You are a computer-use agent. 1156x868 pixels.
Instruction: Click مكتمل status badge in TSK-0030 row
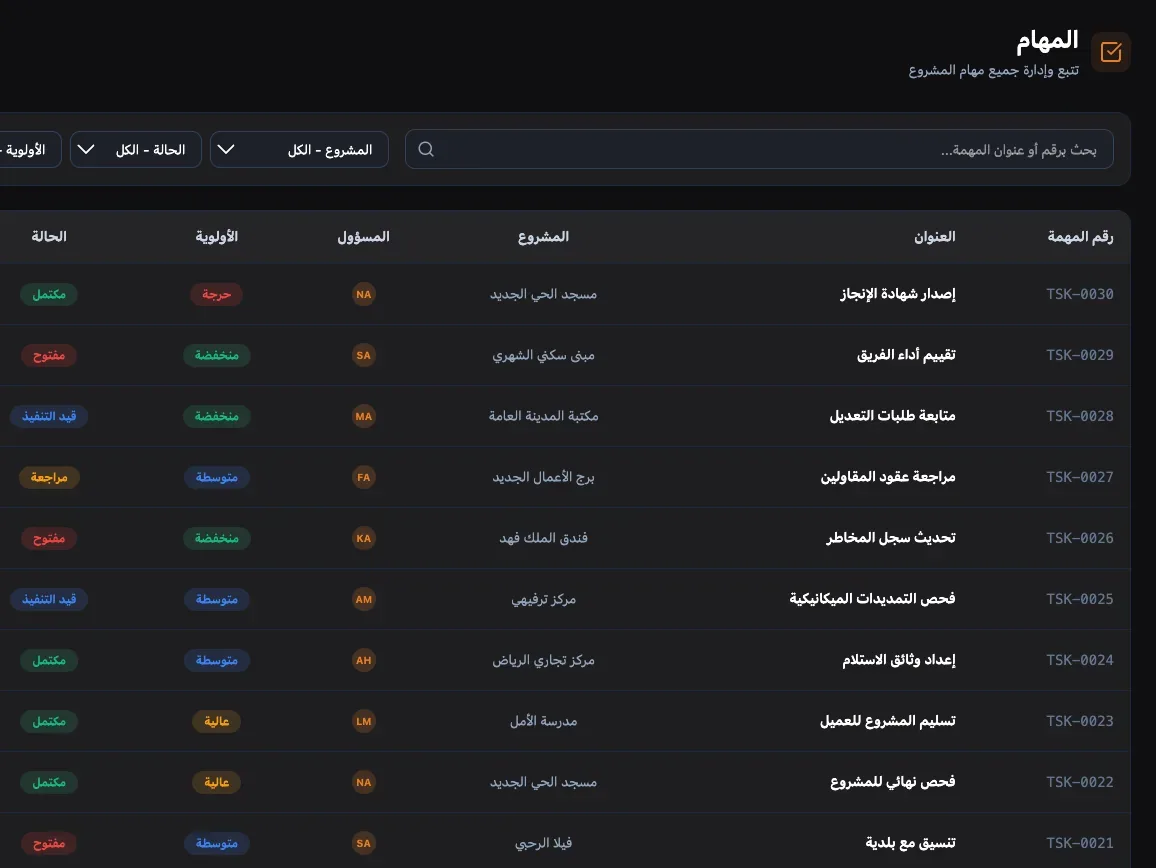tap(49, 294)
